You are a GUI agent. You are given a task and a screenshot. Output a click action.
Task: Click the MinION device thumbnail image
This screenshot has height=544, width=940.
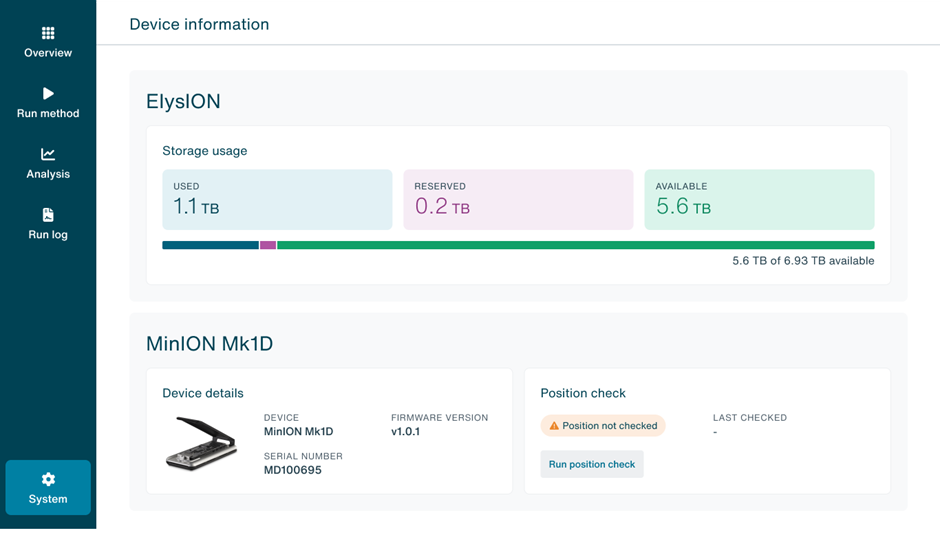click(201, 444)
